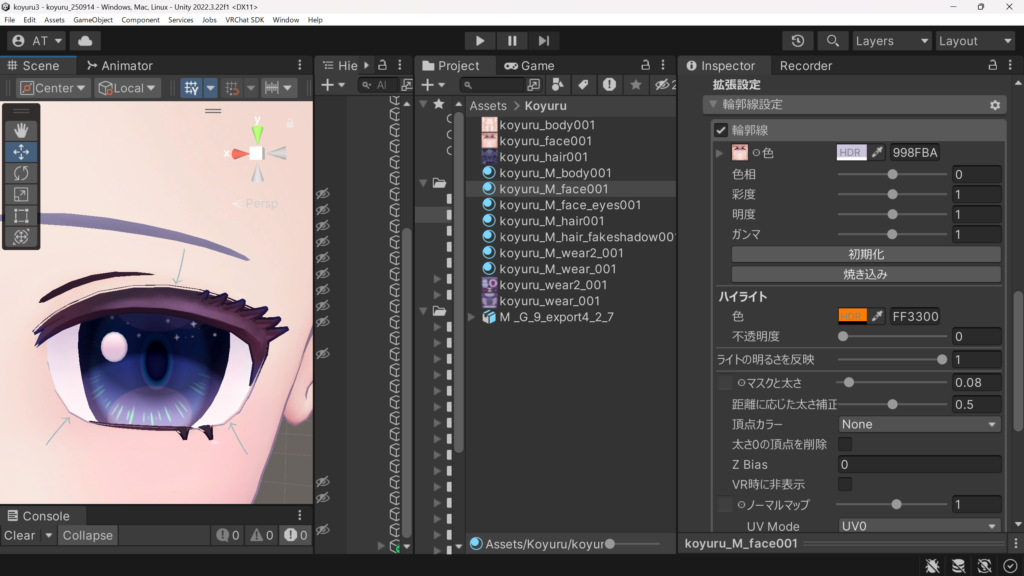The height and width of the screenshot is (576, 1024).
Task: Toggle console error messages count
Action: click(x=296, y=536)
